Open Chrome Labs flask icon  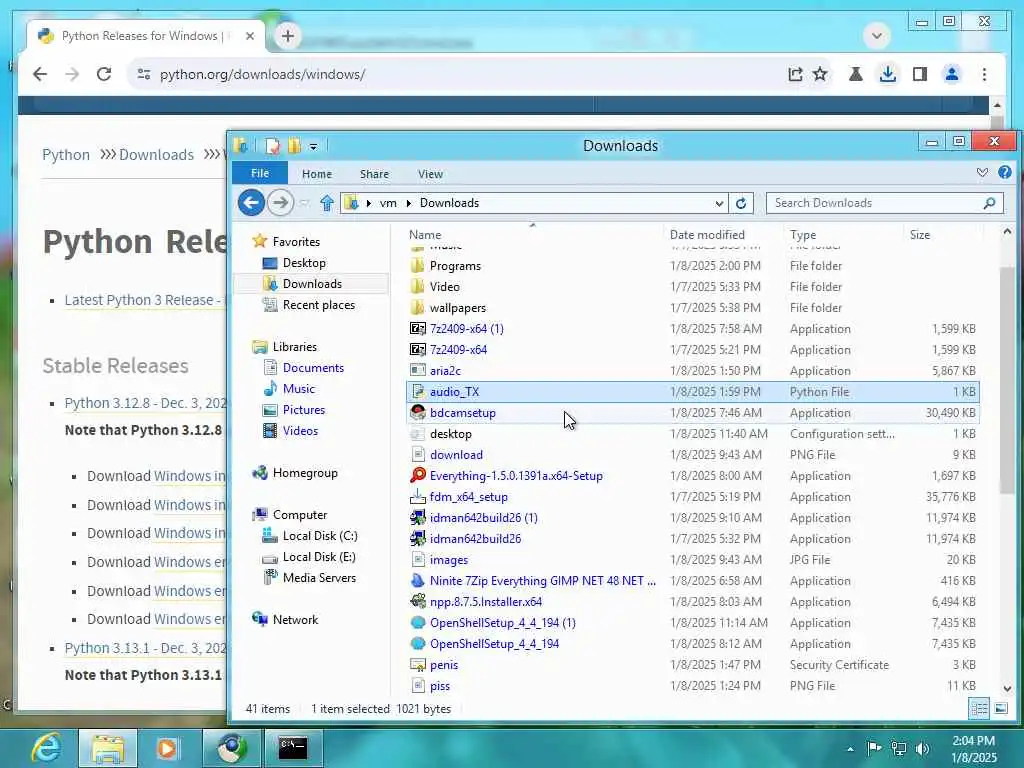click(x=855, y=74)
